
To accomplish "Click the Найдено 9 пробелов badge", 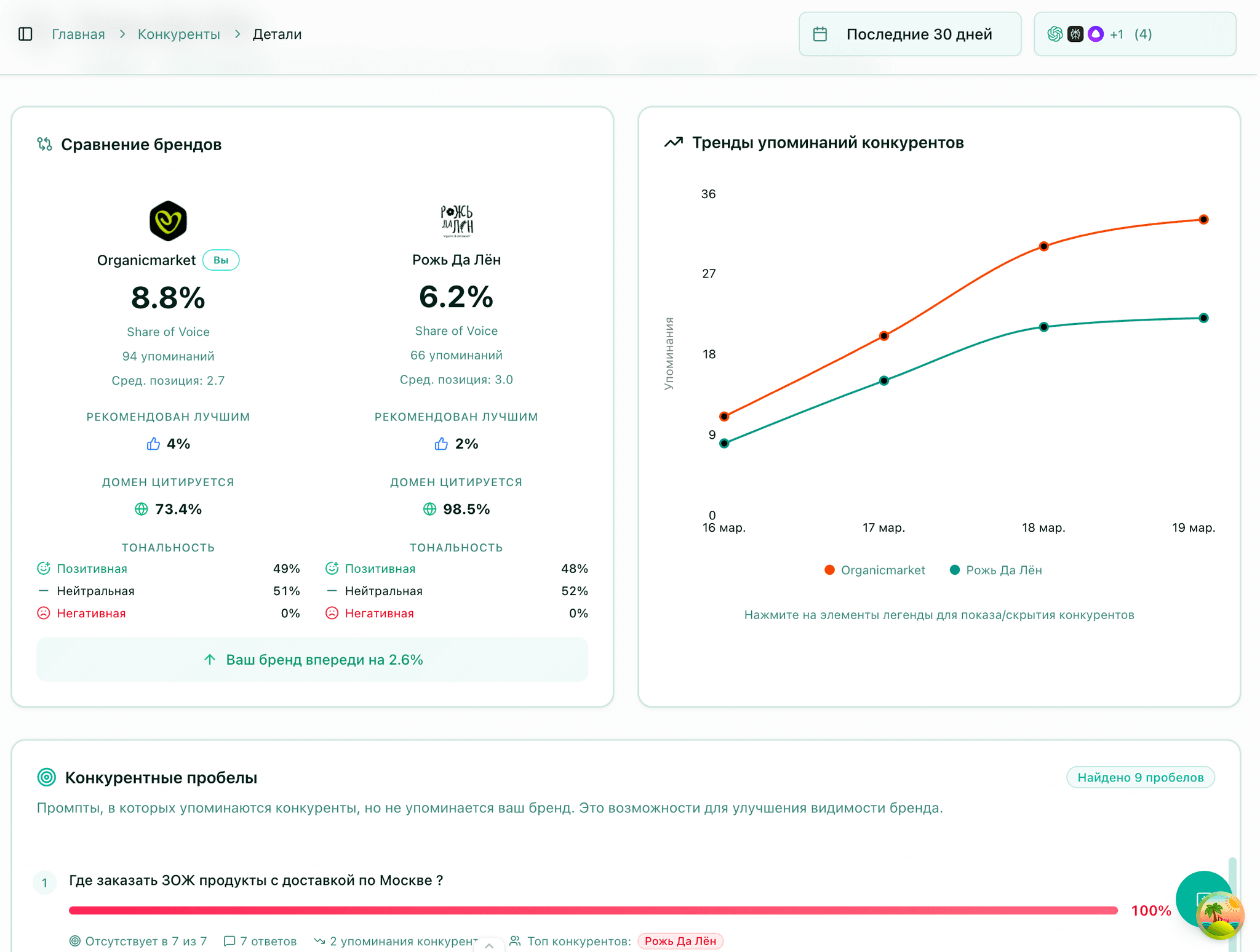I will click(1140, 777).
